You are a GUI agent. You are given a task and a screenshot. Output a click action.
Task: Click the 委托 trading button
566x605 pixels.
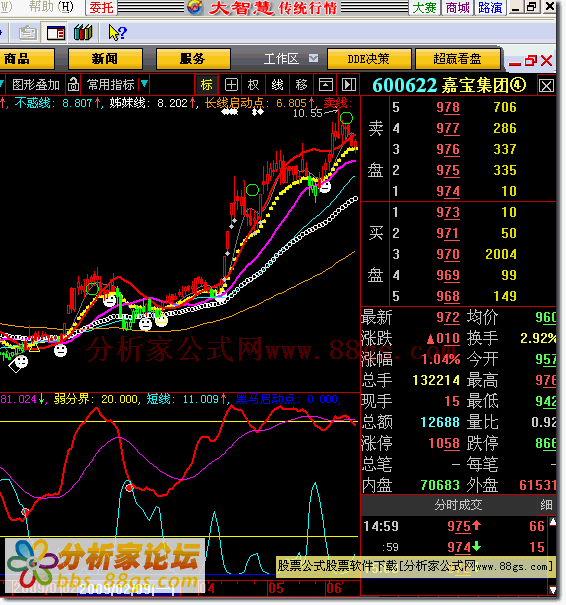101,7
